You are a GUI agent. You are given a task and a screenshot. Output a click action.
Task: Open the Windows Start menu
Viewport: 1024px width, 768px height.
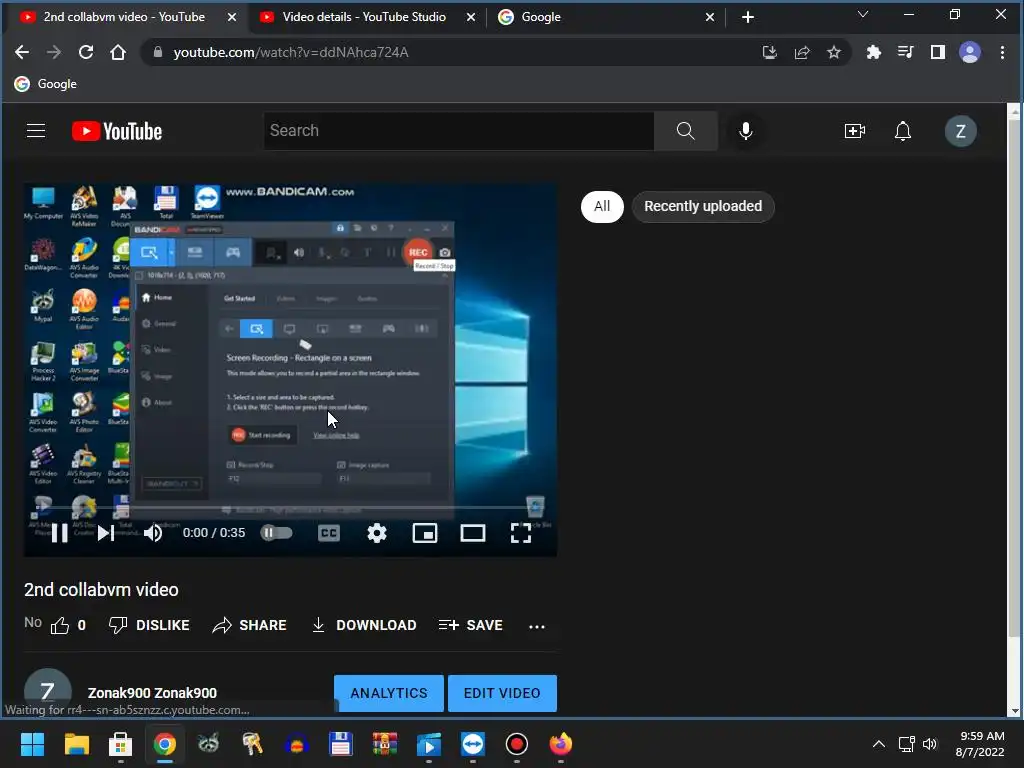[32, 744]
